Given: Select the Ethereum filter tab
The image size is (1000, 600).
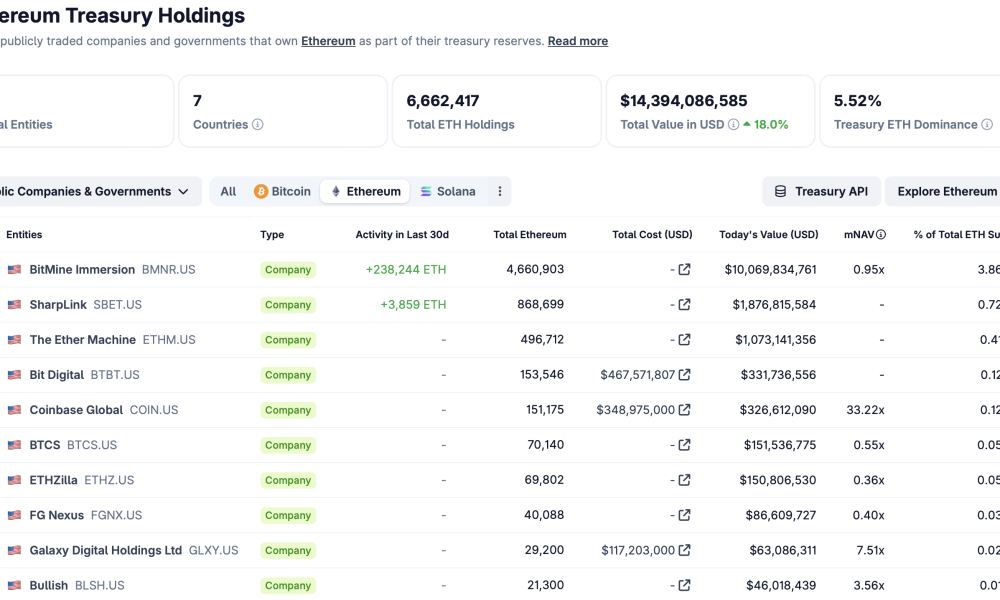Looking at the screenshot, I should (x=365, y=190).
